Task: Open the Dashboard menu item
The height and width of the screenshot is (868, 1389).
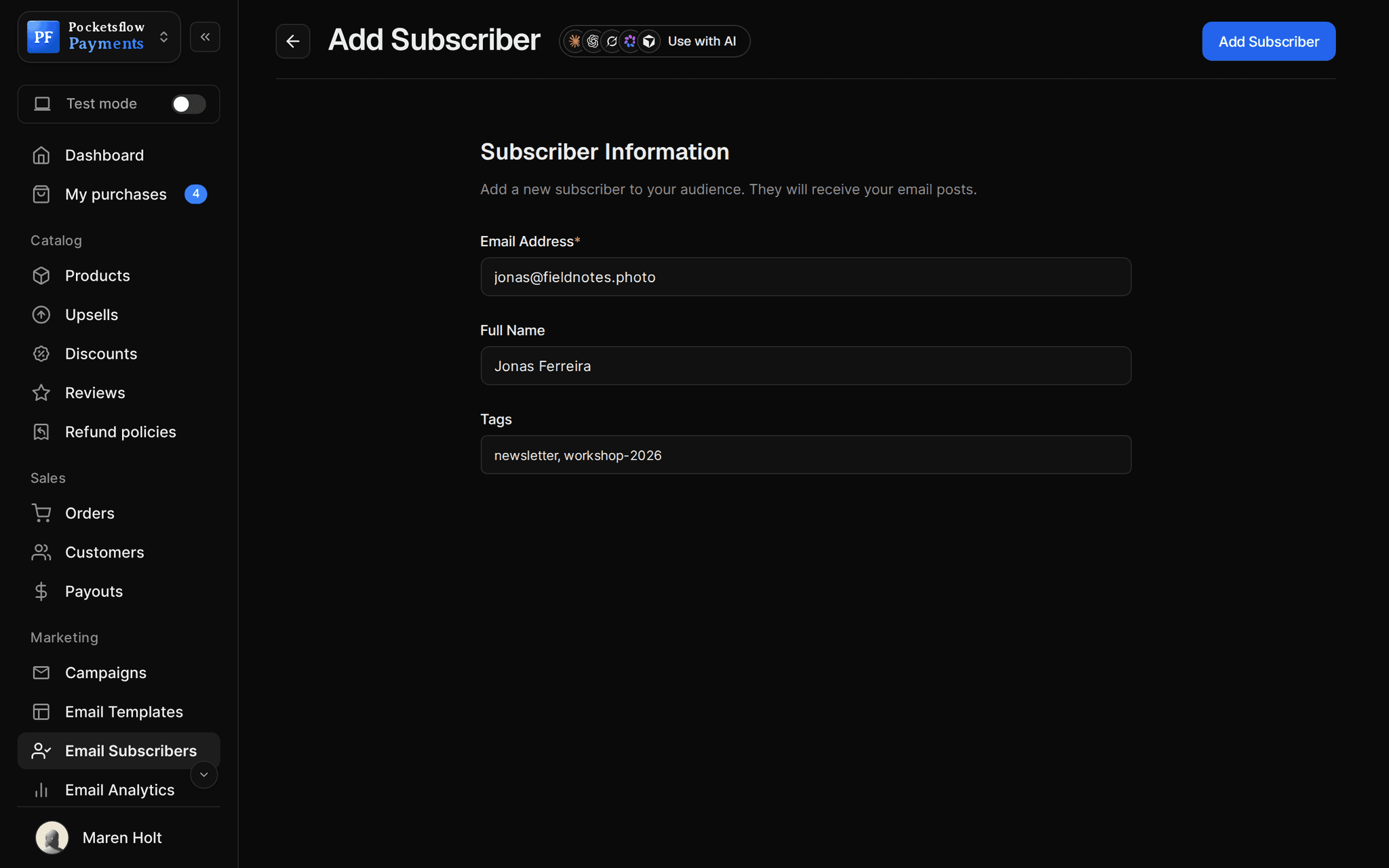Action: coord(119,155)
